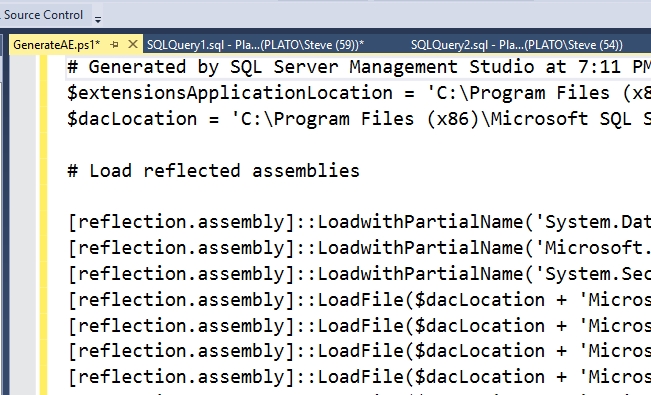Screen dimensions: 651x395
Task: Click the $dacLocation variable at line start
Action: [132, 119]
